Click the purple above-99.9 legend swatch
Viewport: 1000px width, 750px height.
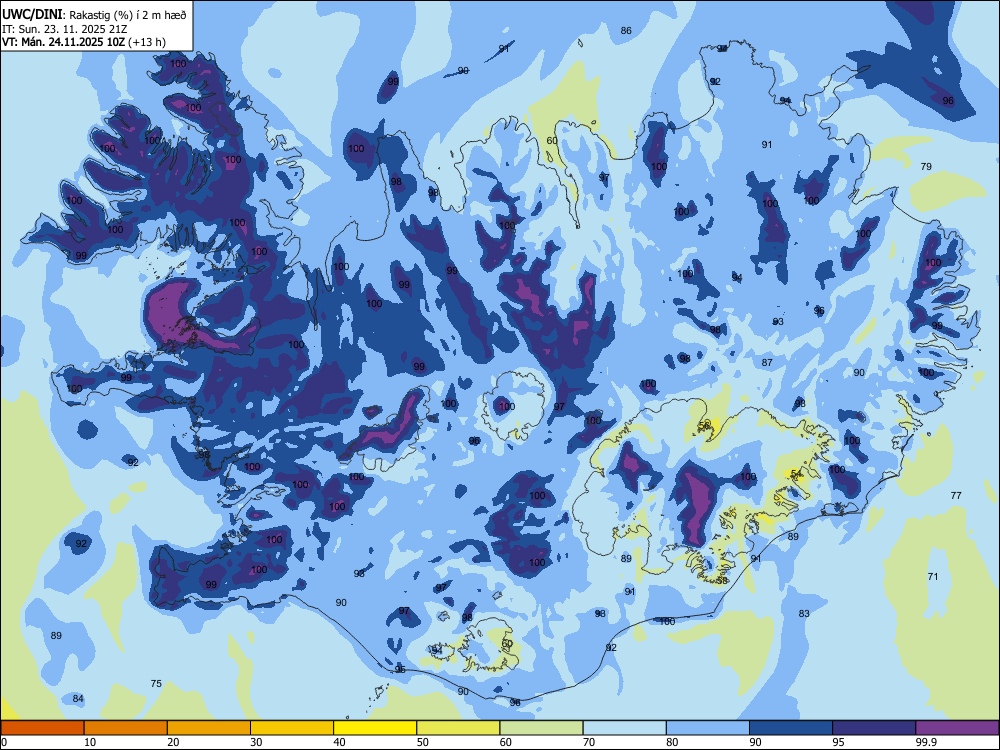coord(957,728)
